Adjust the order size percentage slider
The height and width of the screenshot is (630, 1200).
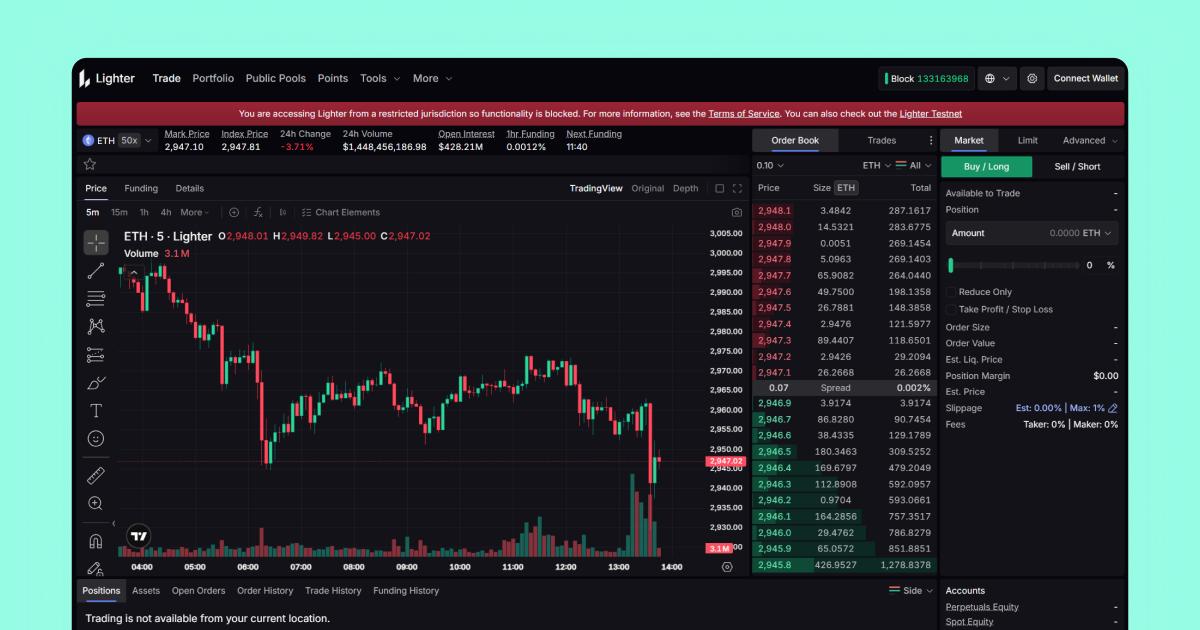[1014, 265]
